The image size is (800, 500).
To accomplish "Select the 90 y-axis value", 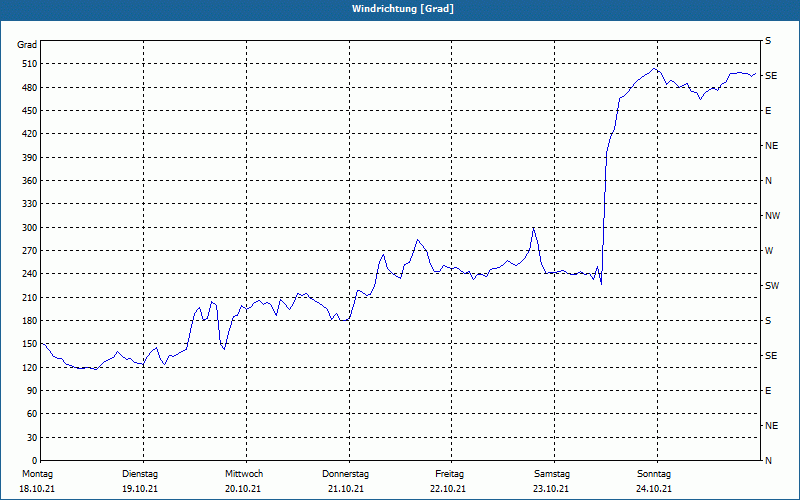I will tap(31, 391).
